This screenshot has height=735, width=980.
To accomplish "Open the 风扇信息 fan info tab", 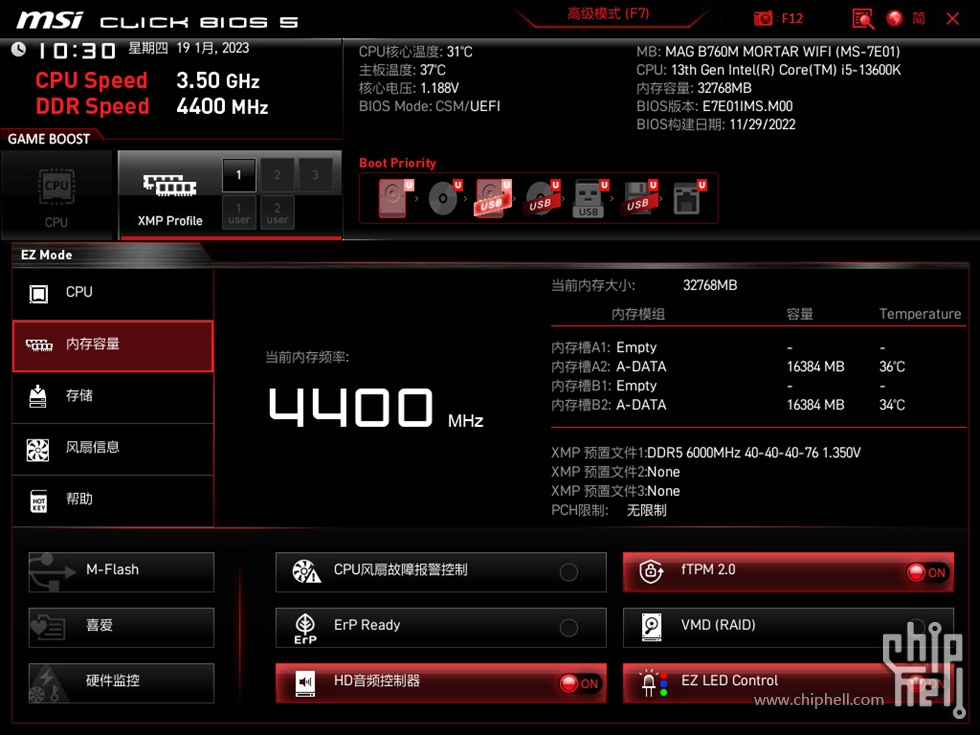I will point(113,449).
